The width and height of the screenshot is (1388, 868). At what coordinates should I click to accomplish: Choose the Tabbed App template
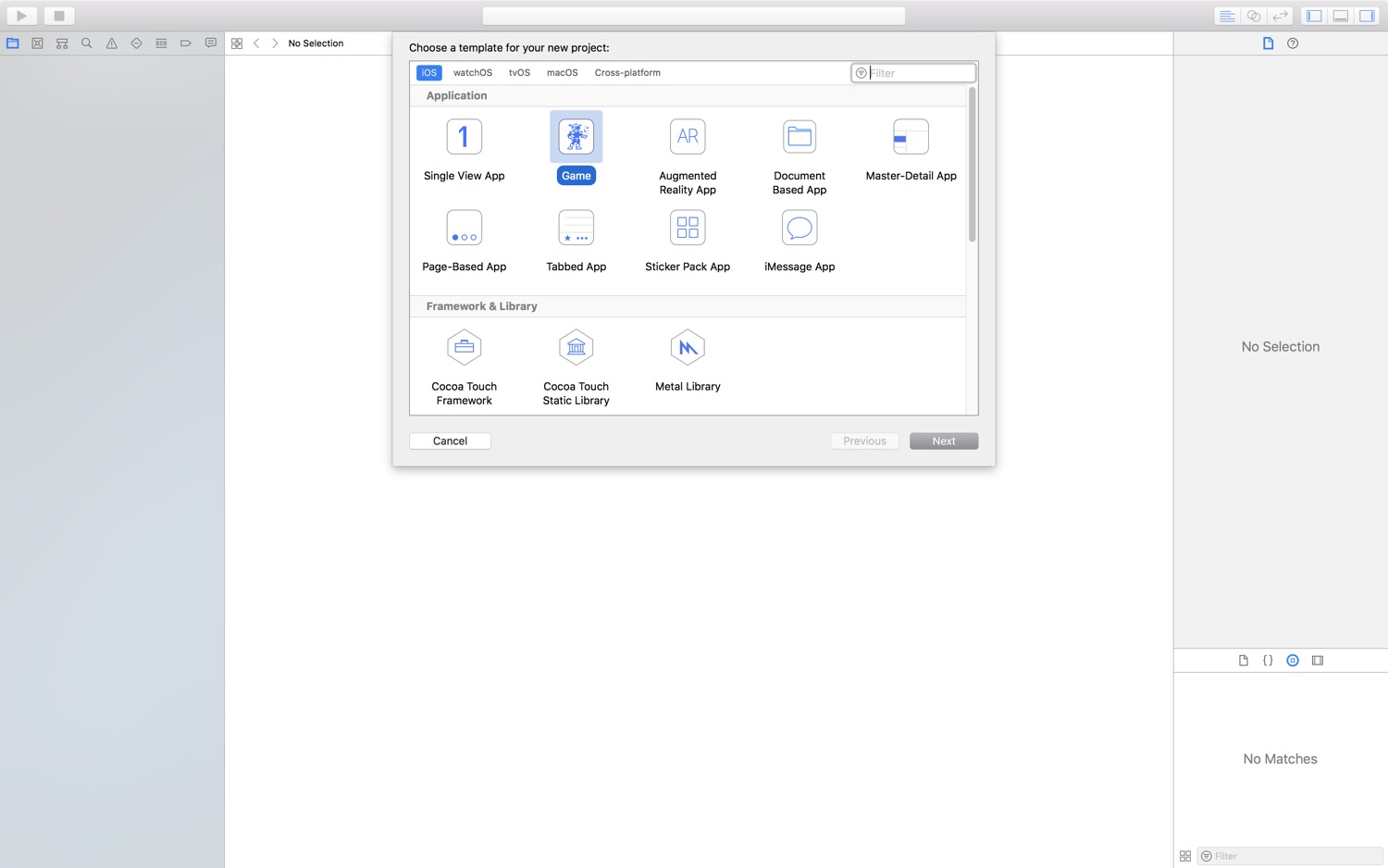576,242
